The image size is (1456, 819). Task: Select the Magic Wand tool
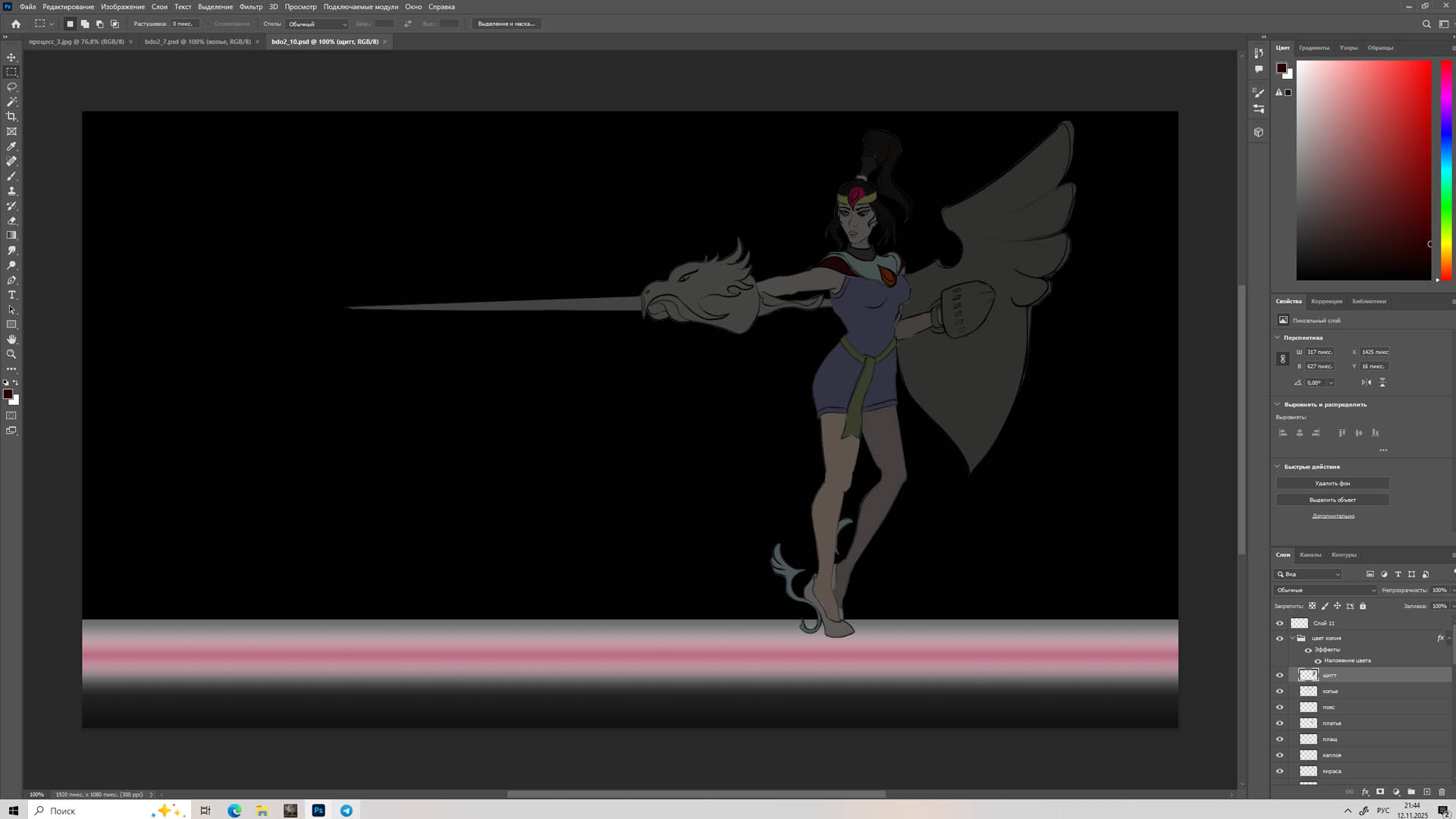click(x=11, y=102)
